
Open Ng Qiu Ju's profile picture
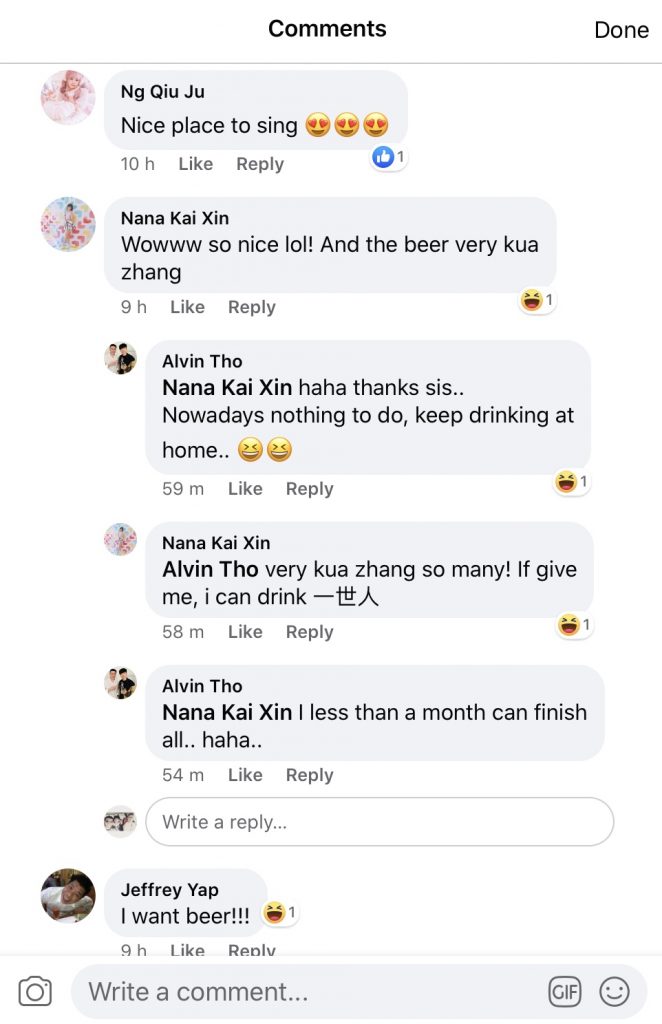coord(67,98)
